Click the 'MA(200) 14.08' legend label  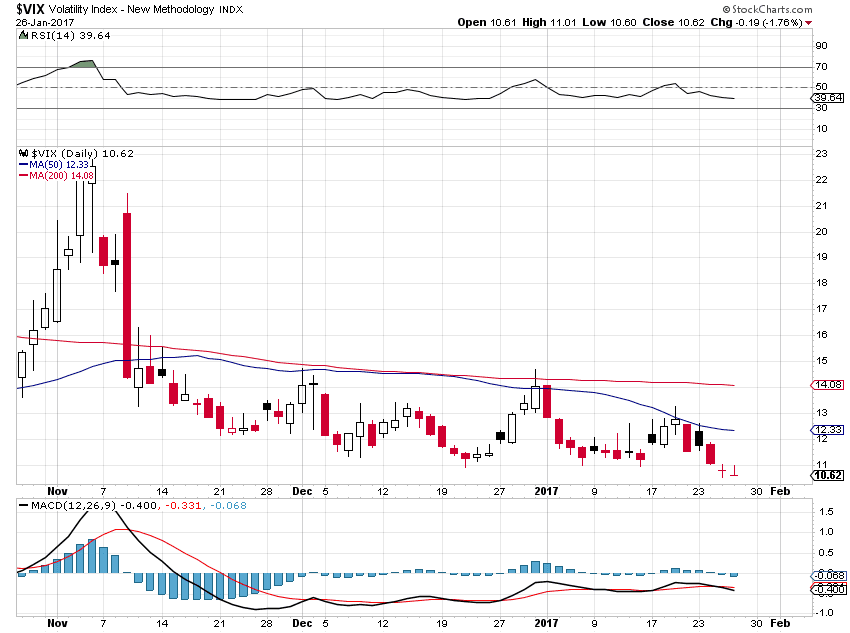(61, 176)
